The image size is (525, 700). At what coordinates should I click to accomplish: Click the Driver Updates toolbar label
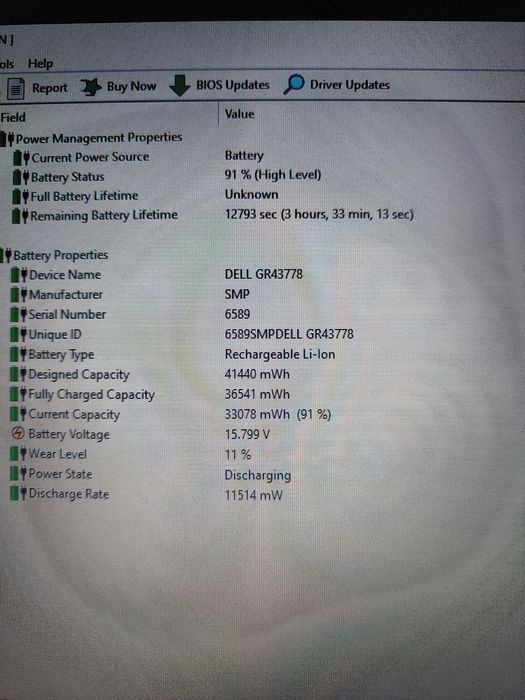pyautogui.click(x=350, y=84)
